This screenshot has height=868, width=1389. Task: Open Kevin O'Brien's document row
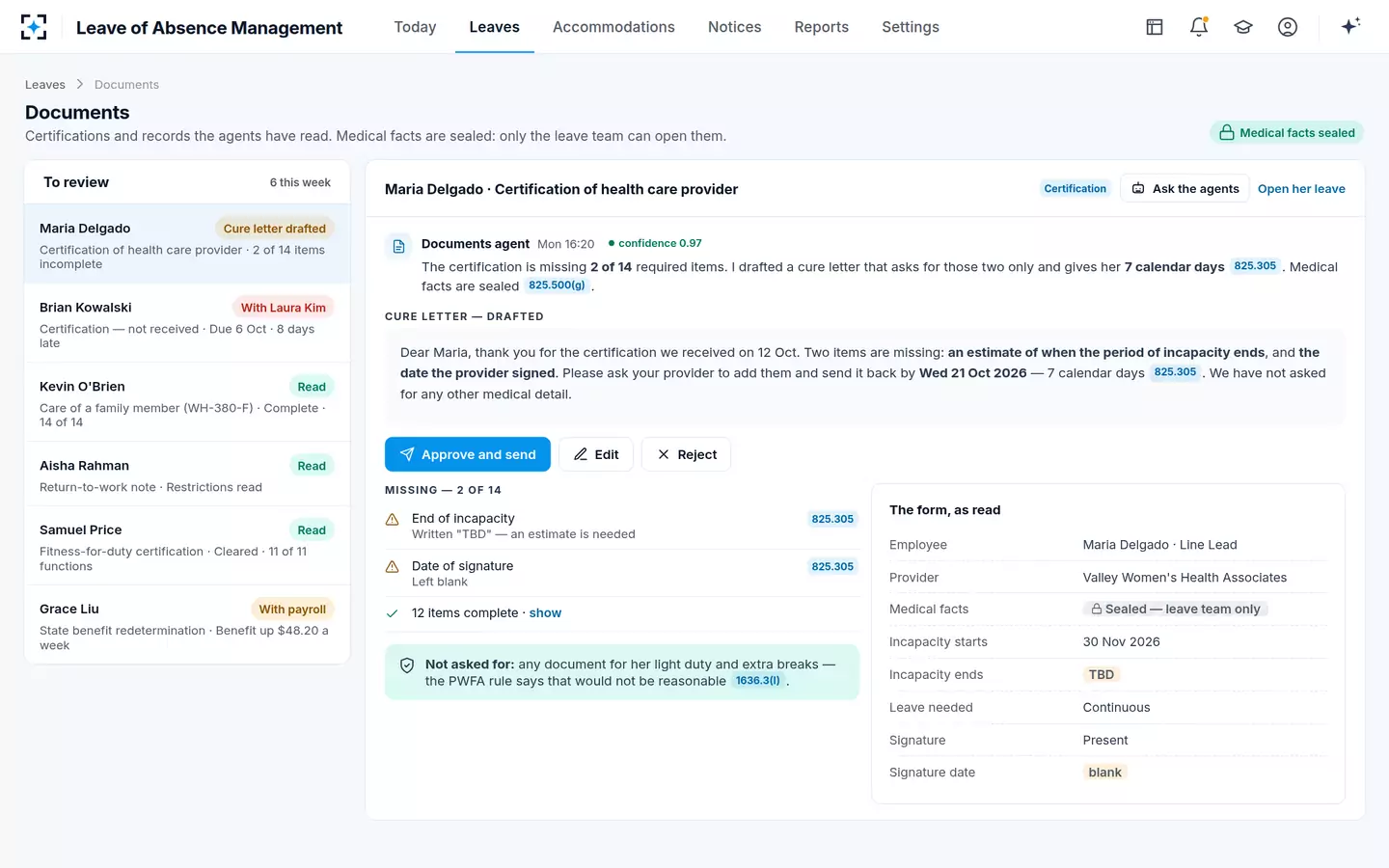click(187, 402)
